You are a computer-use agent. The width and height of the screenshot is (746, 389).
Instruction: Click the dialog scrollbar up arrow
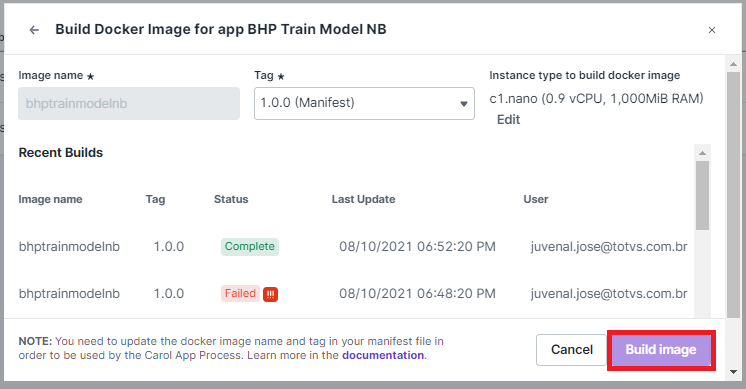pyautogui.click(x=733, y=64)
